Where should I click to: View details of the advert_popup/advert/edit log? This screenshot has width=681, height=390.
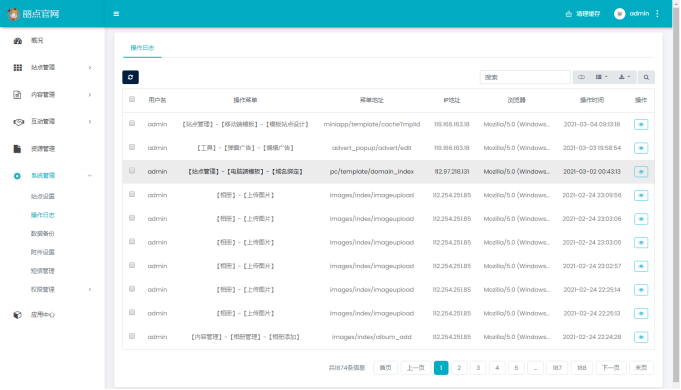coord(641,148)
